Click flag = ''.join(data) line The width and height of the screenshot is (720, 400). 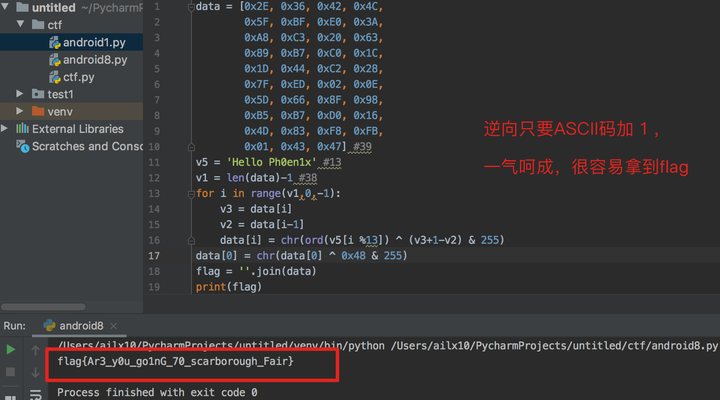click(256, 271)
